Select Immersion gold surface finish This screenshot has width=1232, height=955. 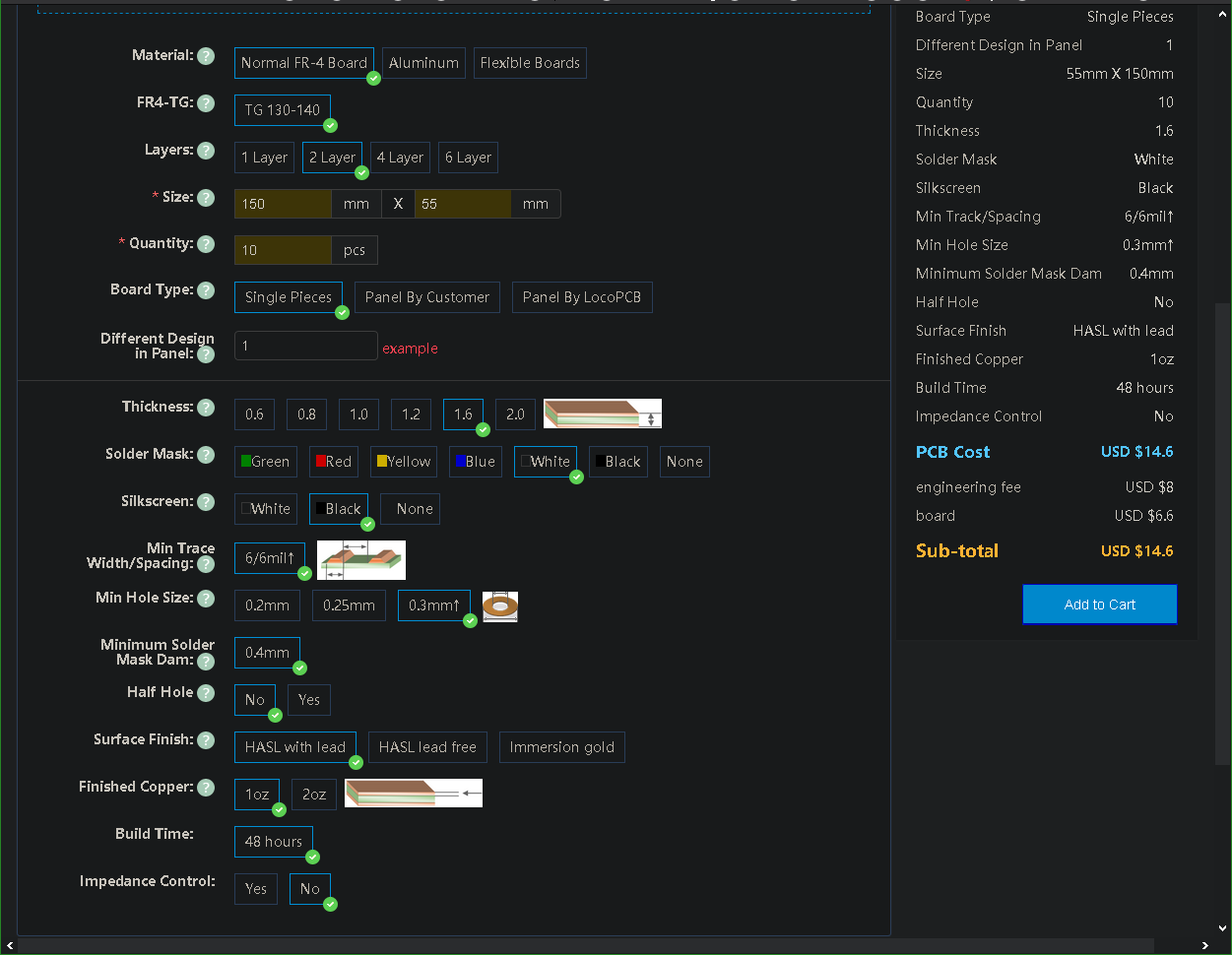pos(561,747)
